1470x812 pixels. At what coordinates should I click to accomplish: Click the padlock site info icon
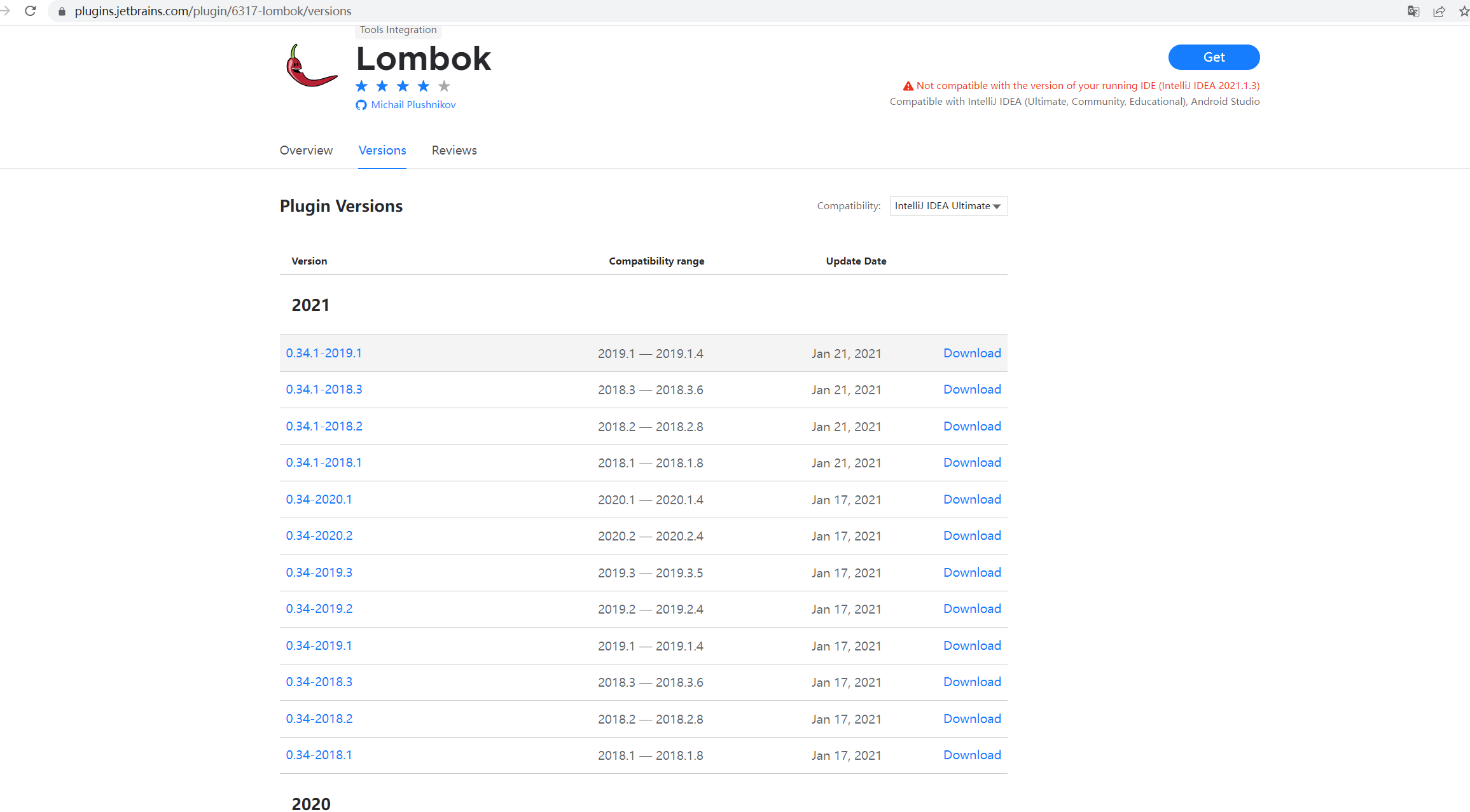click(62, 11)
